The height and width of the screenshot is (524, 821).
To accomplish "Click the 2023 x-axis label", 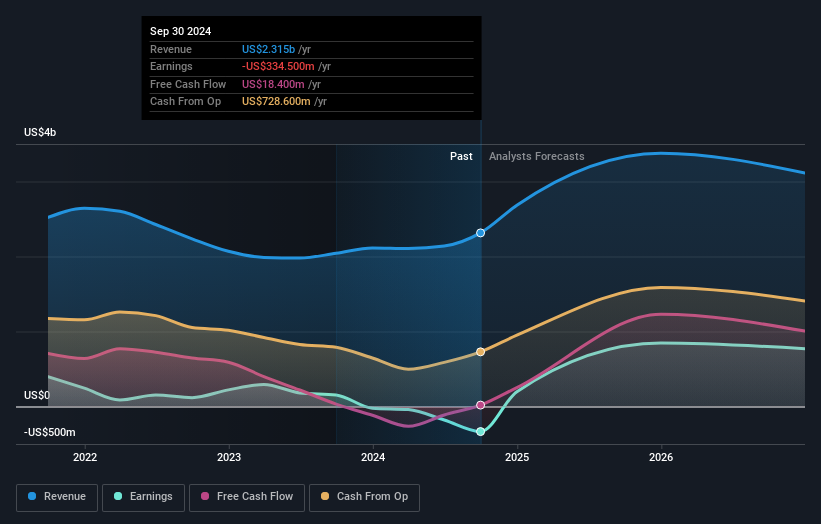I will click(229, 458).
